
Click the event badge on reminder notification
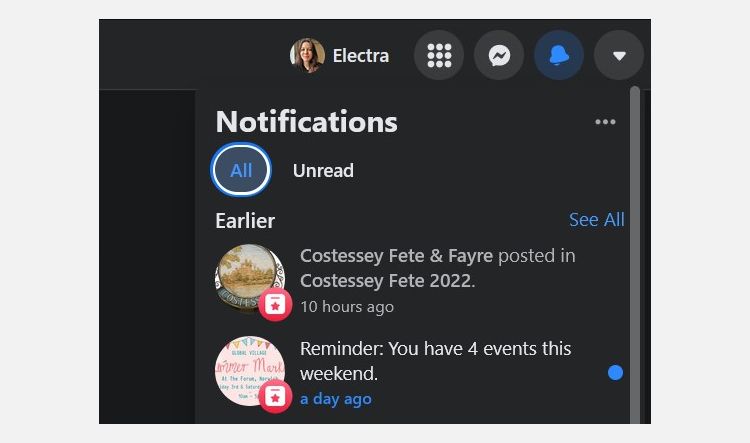tap(275, 396)
